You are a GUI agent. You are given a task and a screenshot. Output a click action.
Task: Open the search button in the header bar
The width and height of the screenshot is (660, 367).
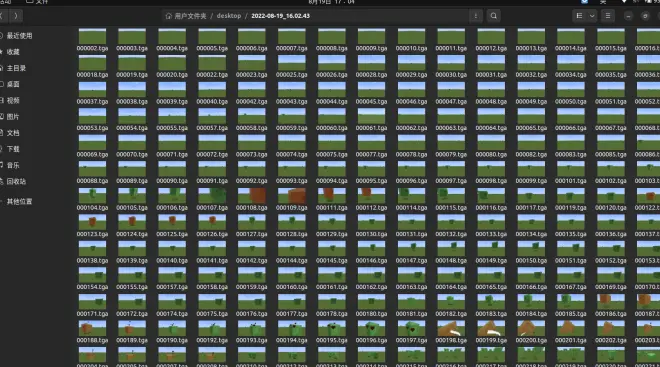tap(494, 16)
